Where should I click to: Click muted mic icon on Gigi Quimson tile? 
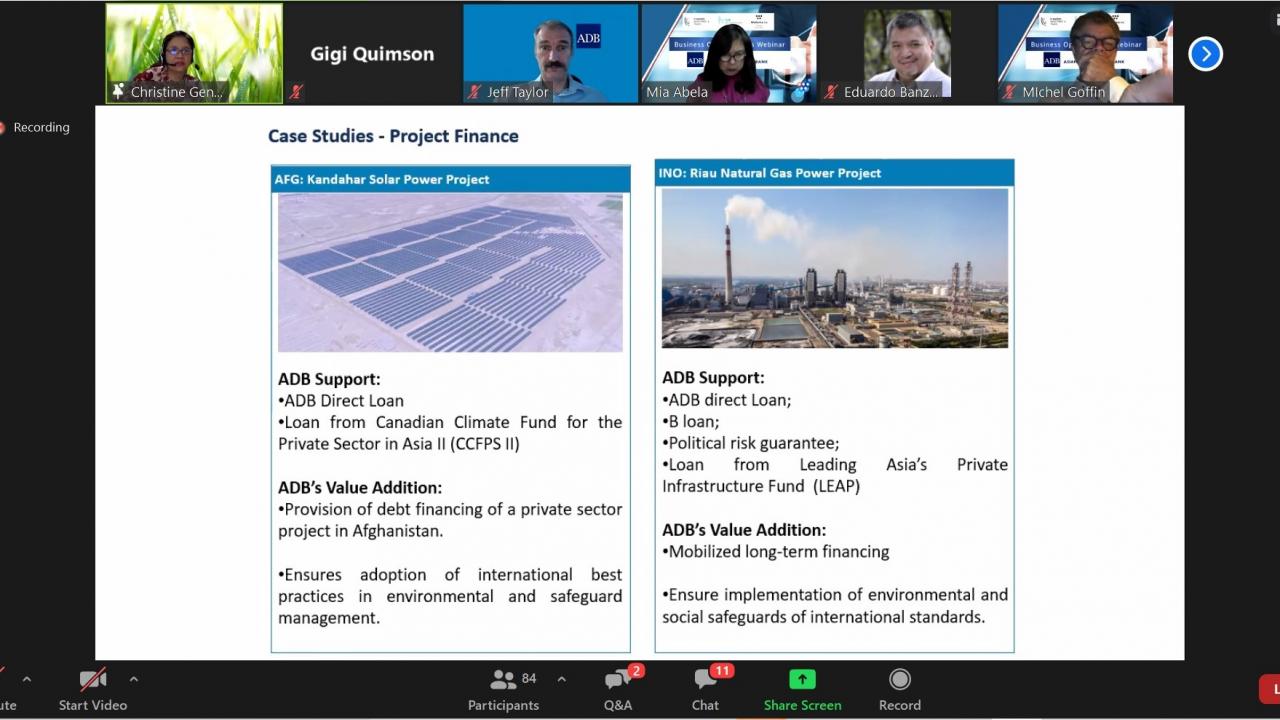pyautogui.click(x=296, y=91)
